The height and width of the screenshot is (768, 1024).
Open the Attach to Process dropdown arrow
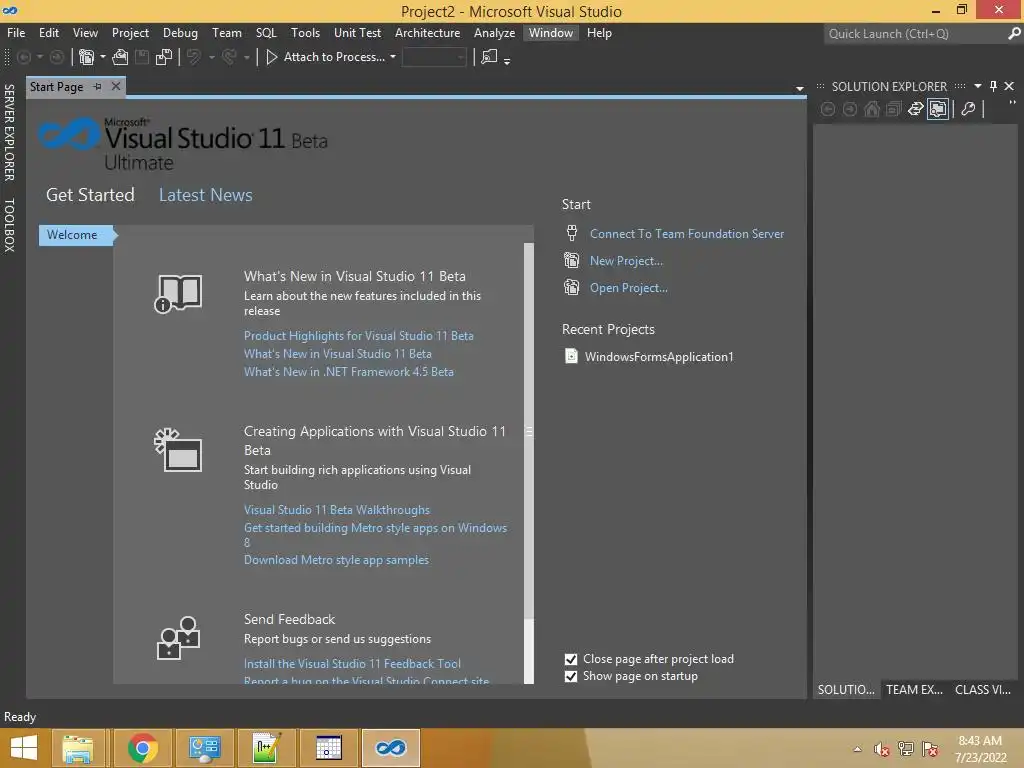pyautogui.click(x=392, y=57)
